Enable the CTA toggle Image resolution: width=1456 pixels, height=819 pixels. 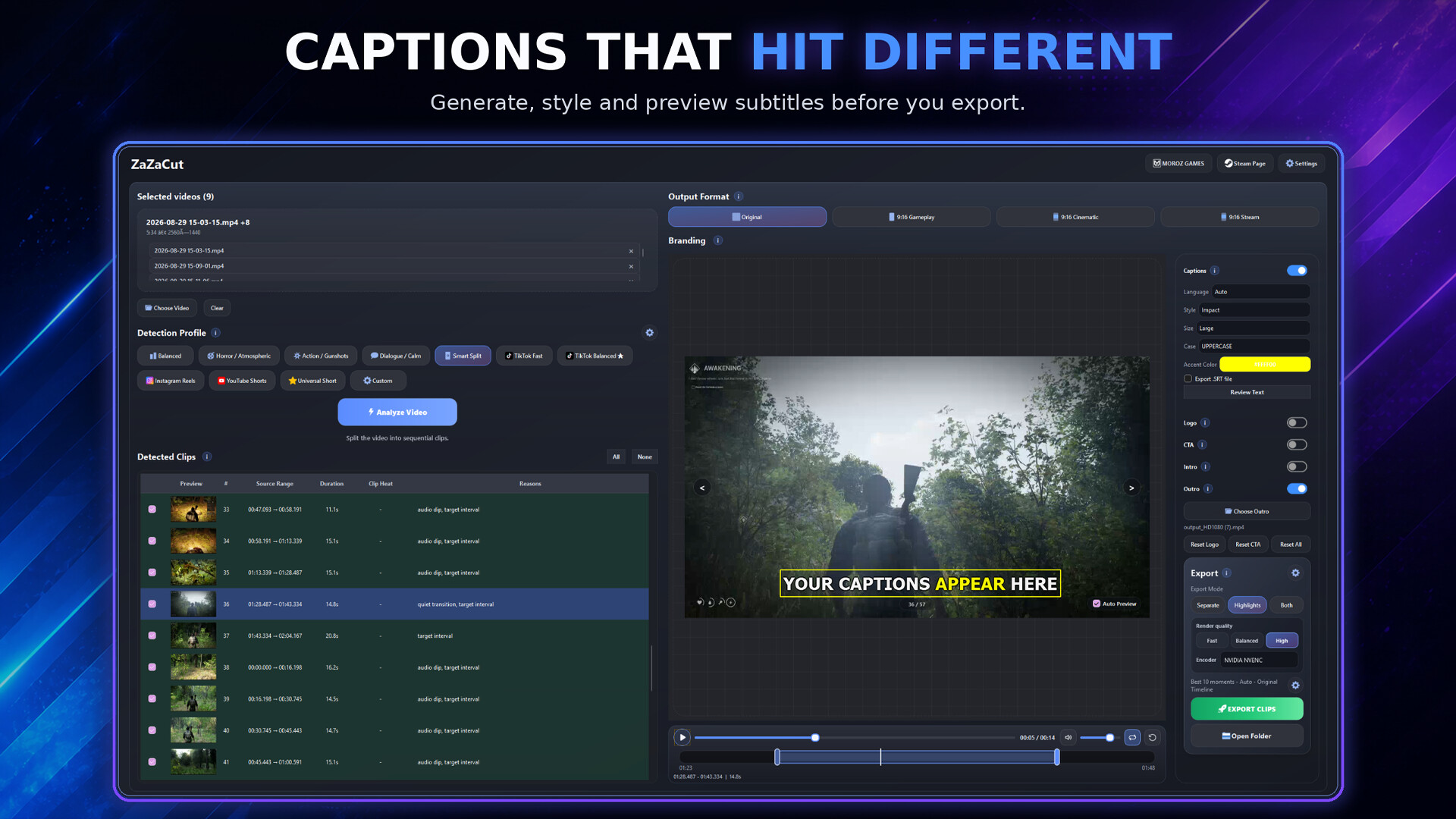[1297, 445]
